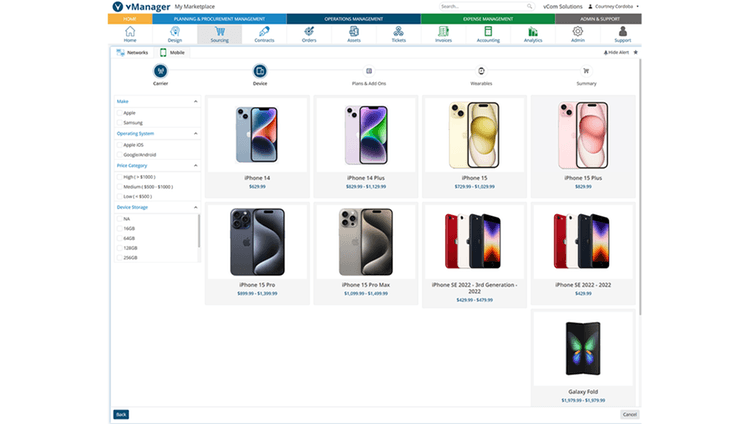Viewport: 750px width, 424px height.
Task: Open the Tickets icon
Action: tap(398, 32)
